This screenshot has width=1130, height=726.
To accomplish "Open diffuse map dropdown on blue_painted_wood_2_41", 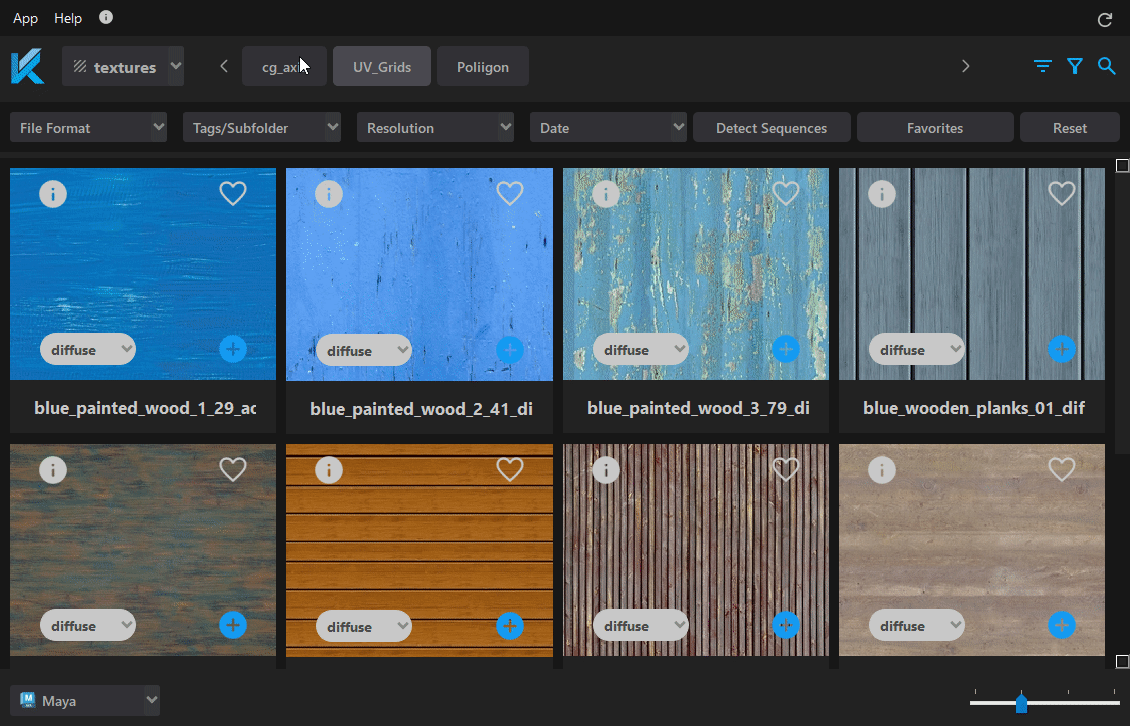I will (x=364, y=350).
